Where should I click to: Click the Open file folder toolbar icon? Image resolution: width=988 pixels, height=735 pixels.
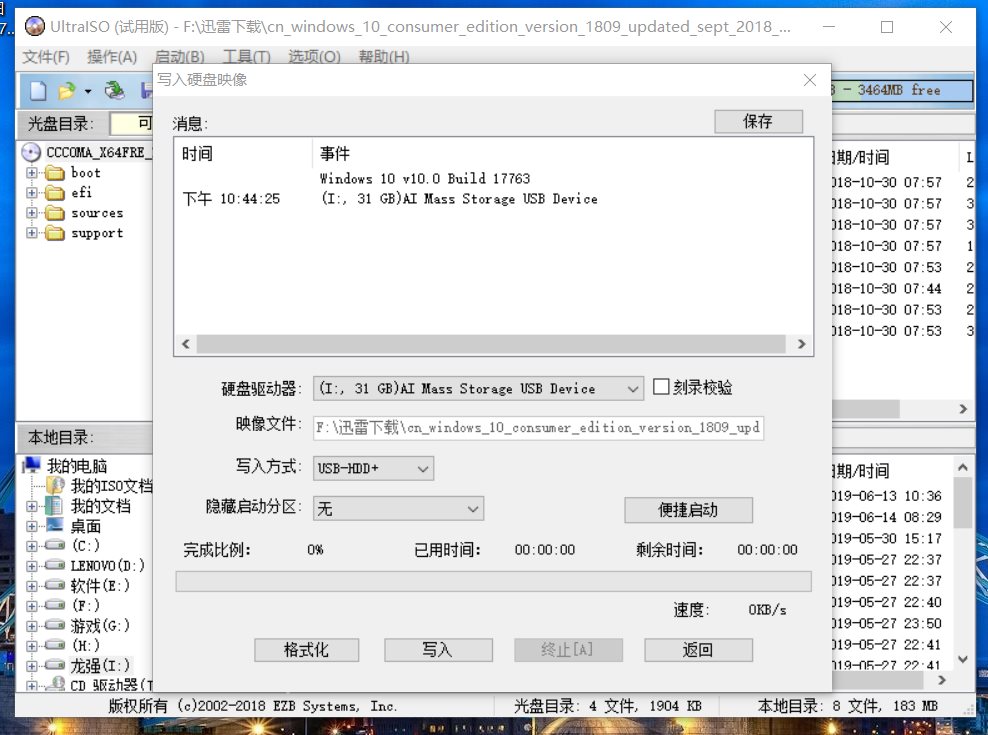coord(66,91)
